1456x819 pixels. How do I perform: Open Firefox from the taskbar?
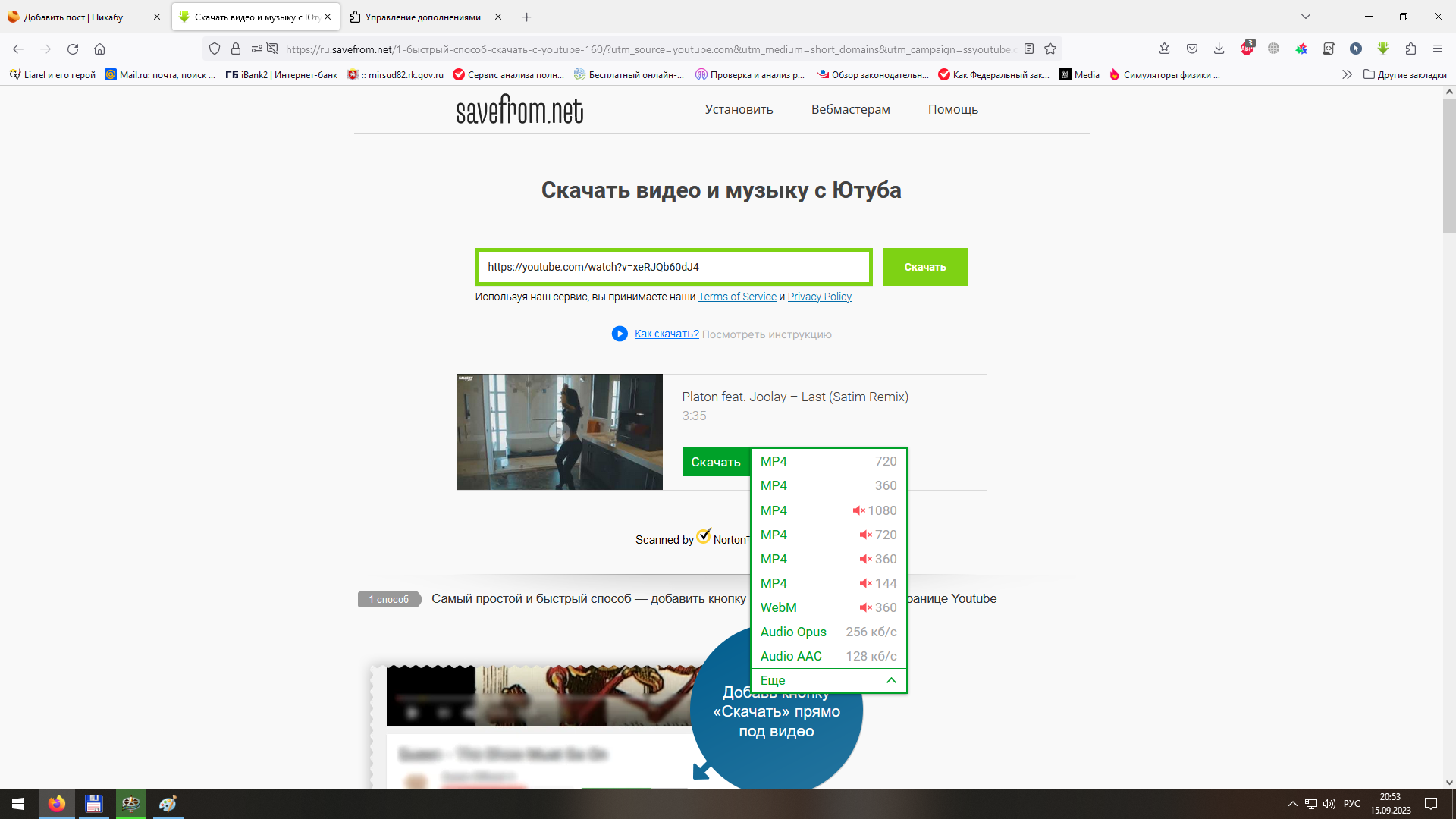click(x=57, y=804)
